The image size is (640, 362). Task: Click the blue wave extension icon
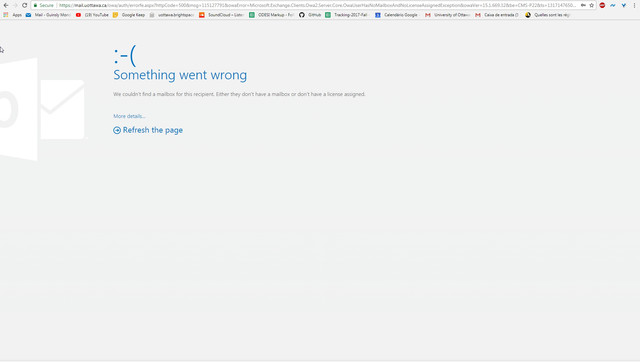pos(613,5)
